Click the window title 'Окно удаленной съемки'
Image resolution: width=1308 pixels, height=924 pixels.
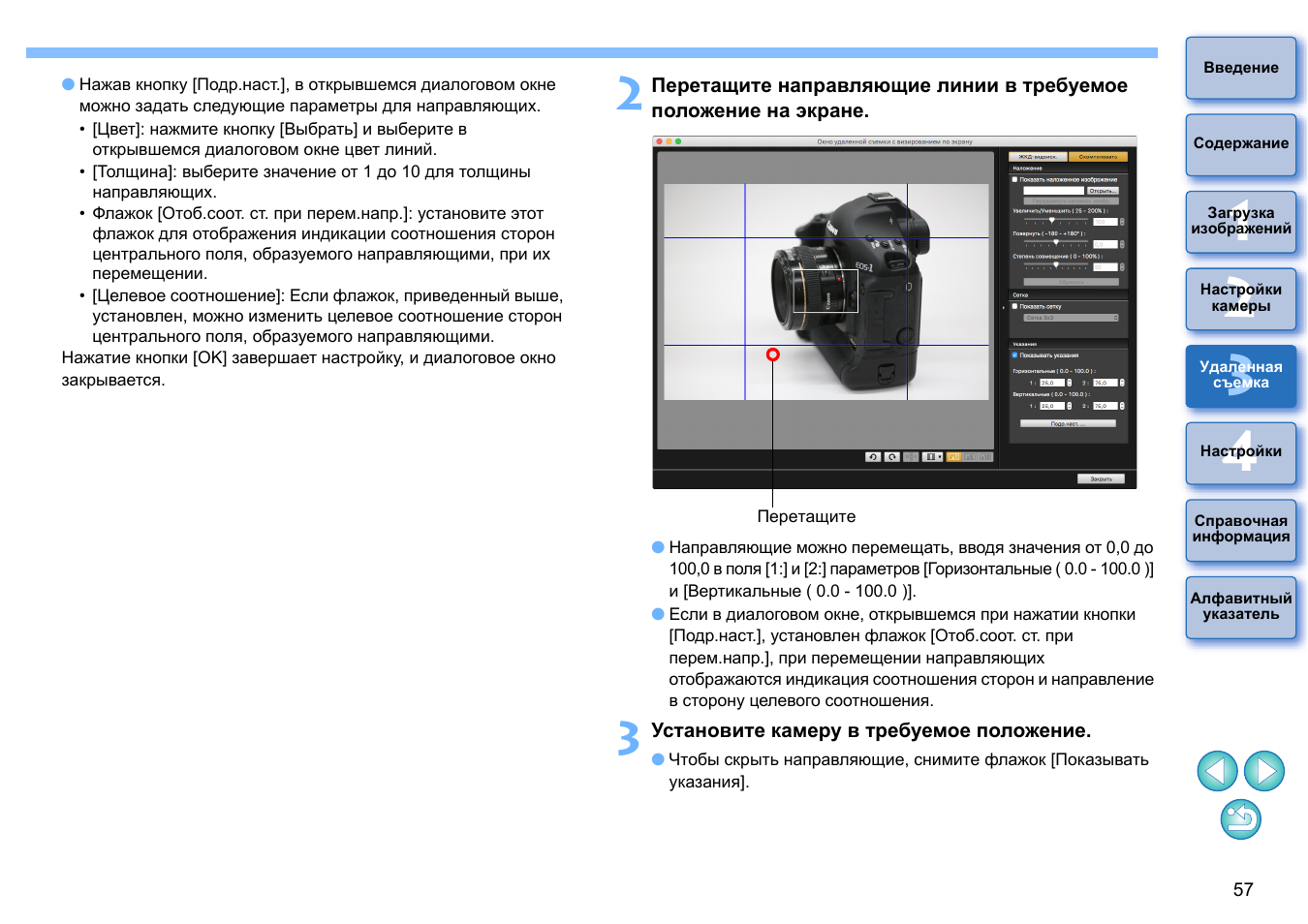click(895, 141)
